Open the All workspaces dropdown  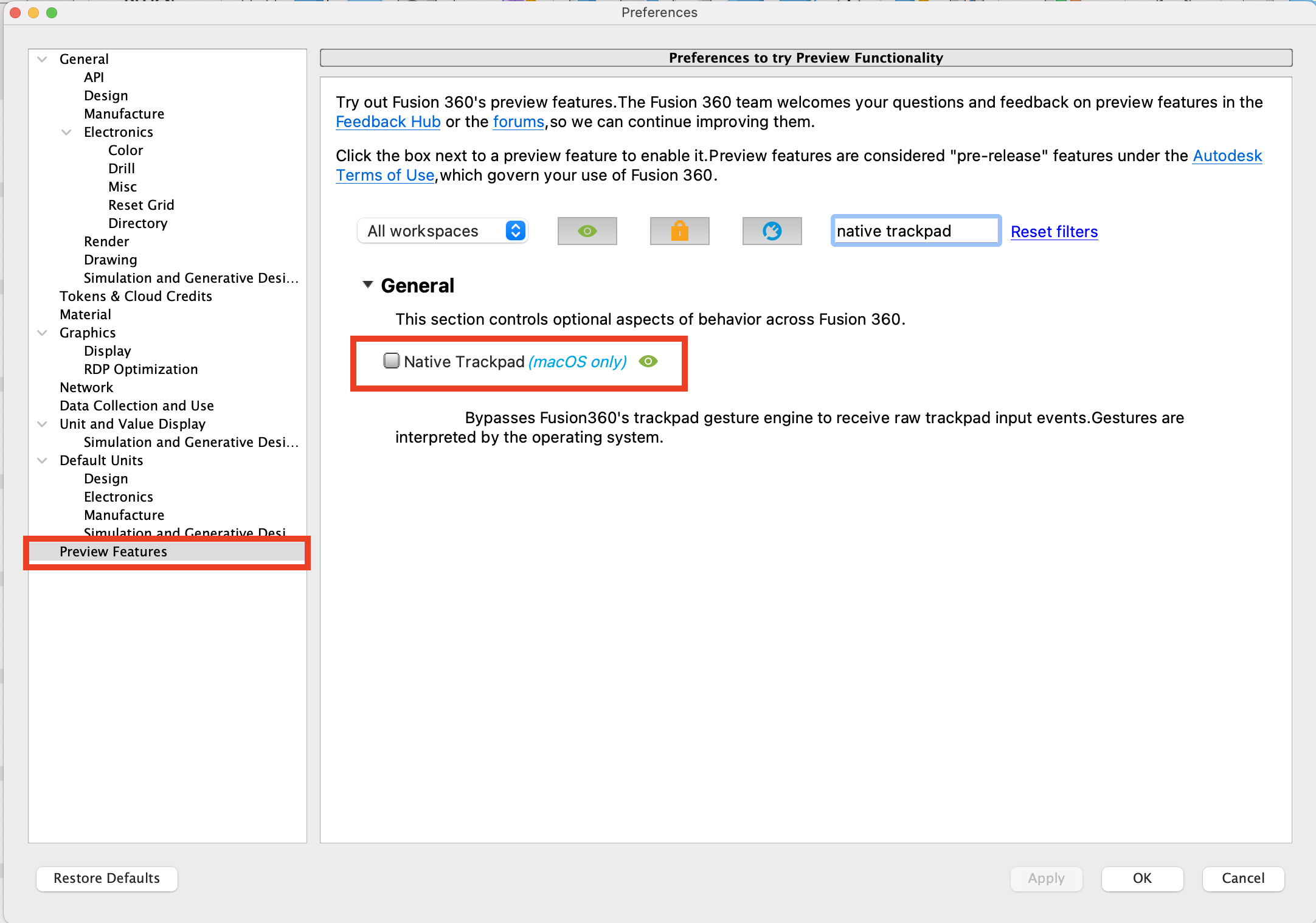click(x=442, y=231)
